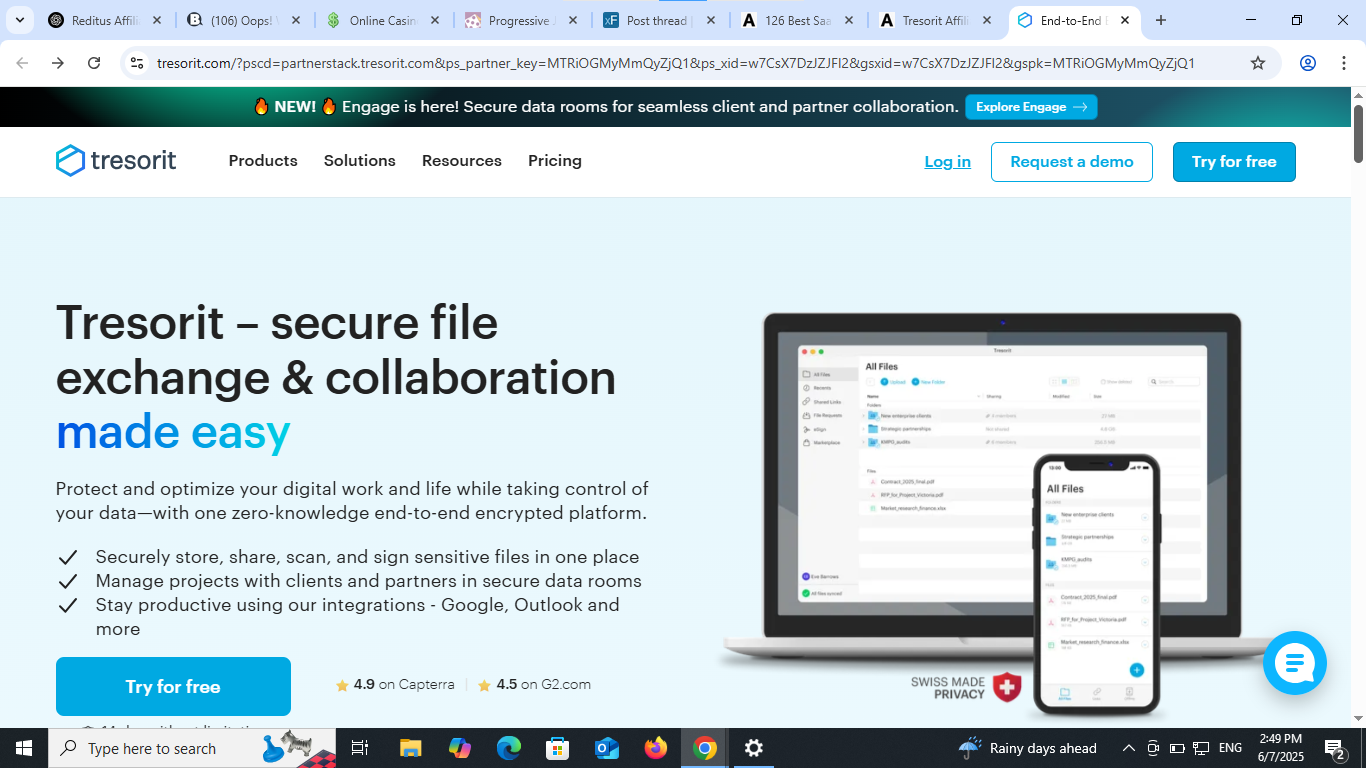Open Firefox from the taskbar
Viewport: 1366px width, 768px height.
pos(656,748)
